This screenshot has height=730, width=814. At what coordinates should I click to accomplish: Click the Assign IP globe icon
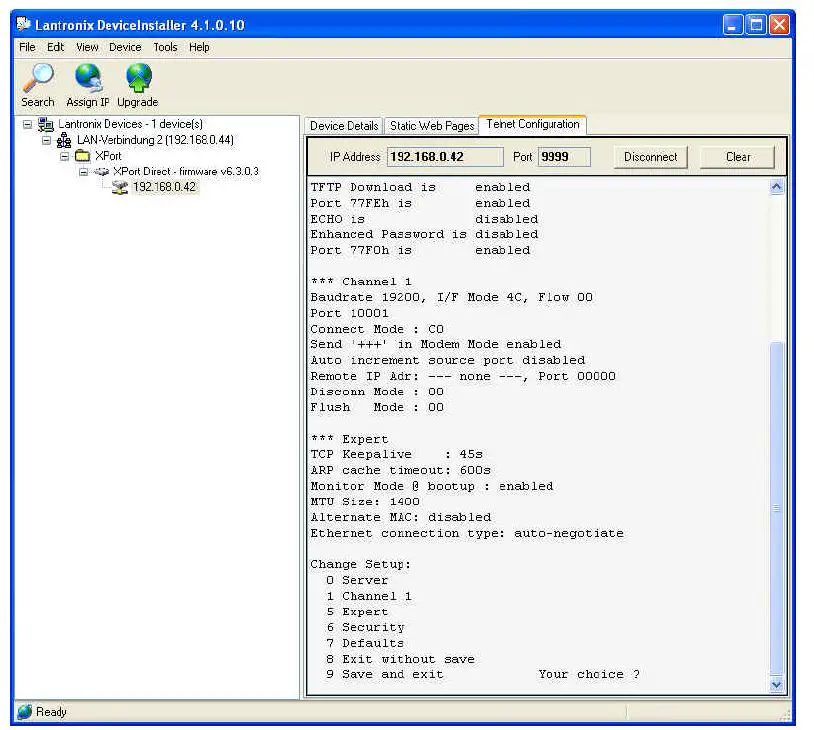(88, 78)
